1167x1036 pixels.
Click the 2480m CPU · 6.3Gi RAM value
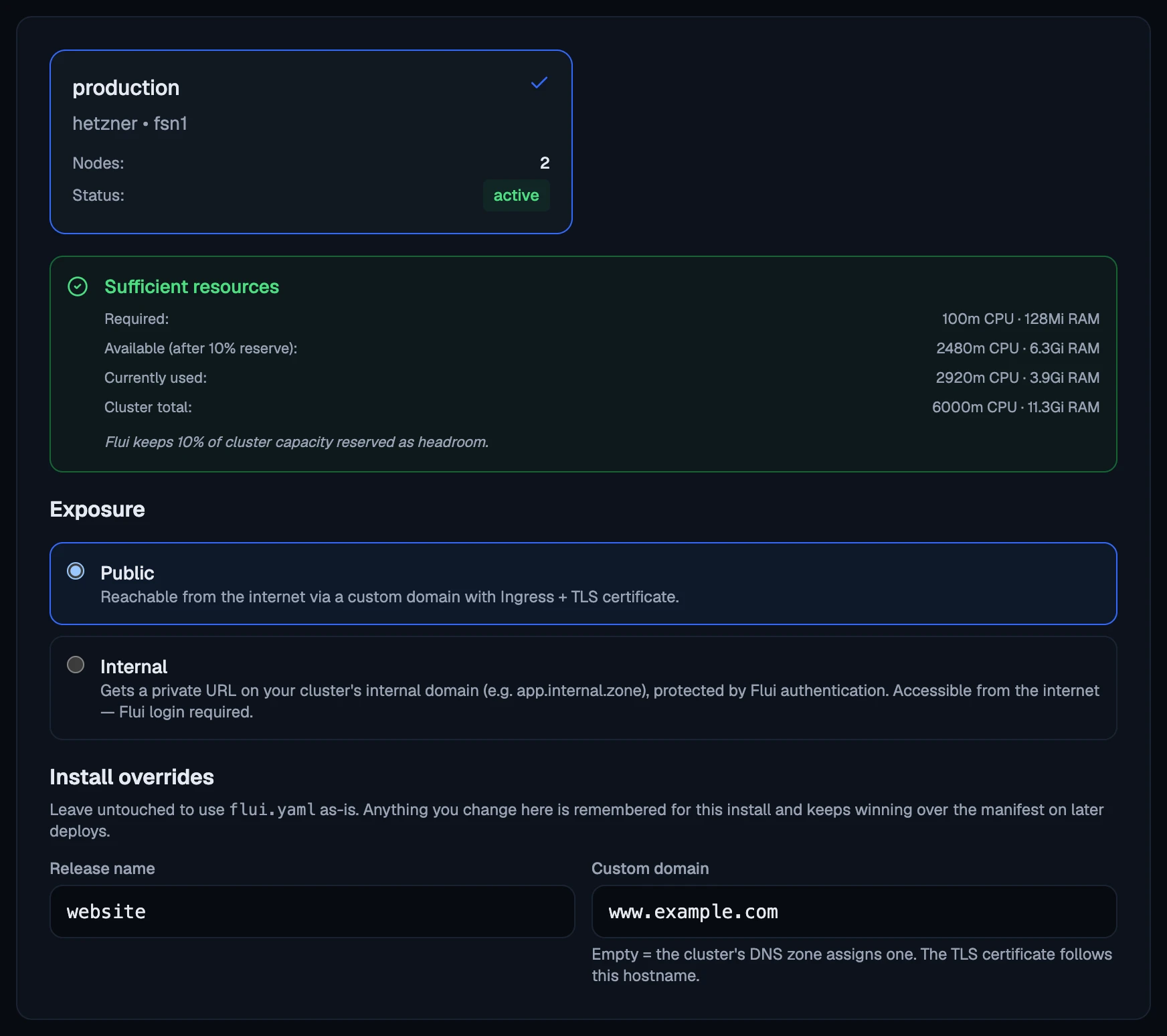pyautogui.click(x=1018, y=348)
